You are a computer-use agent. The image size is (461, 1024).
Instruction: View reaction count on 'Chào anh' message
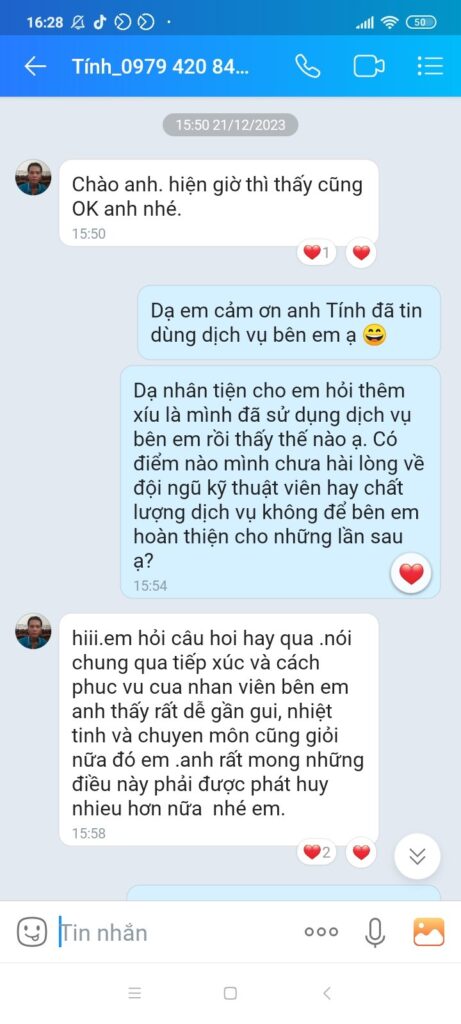(317, 252)
